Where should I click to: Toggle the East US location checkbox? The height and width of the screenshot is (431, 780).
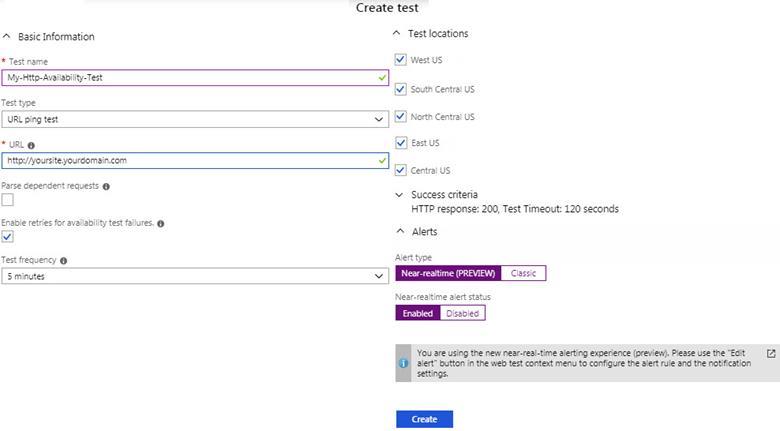[x=401, y=143]
